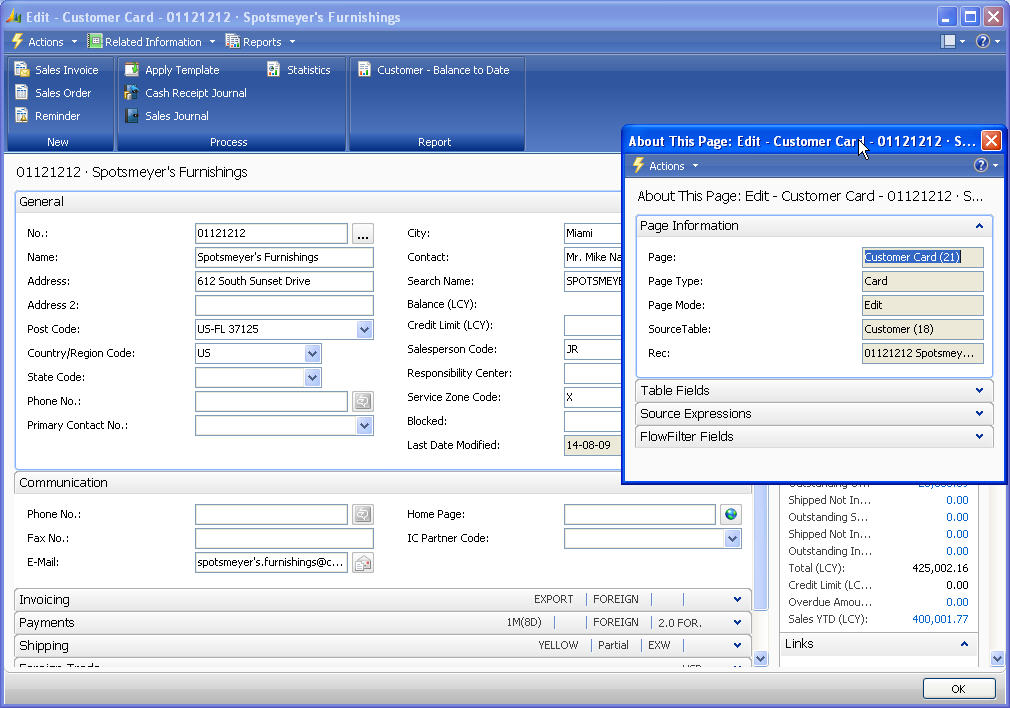The image size is (1010, 708).
Task: Click in the Address 2 field
Action: [284, 305]
